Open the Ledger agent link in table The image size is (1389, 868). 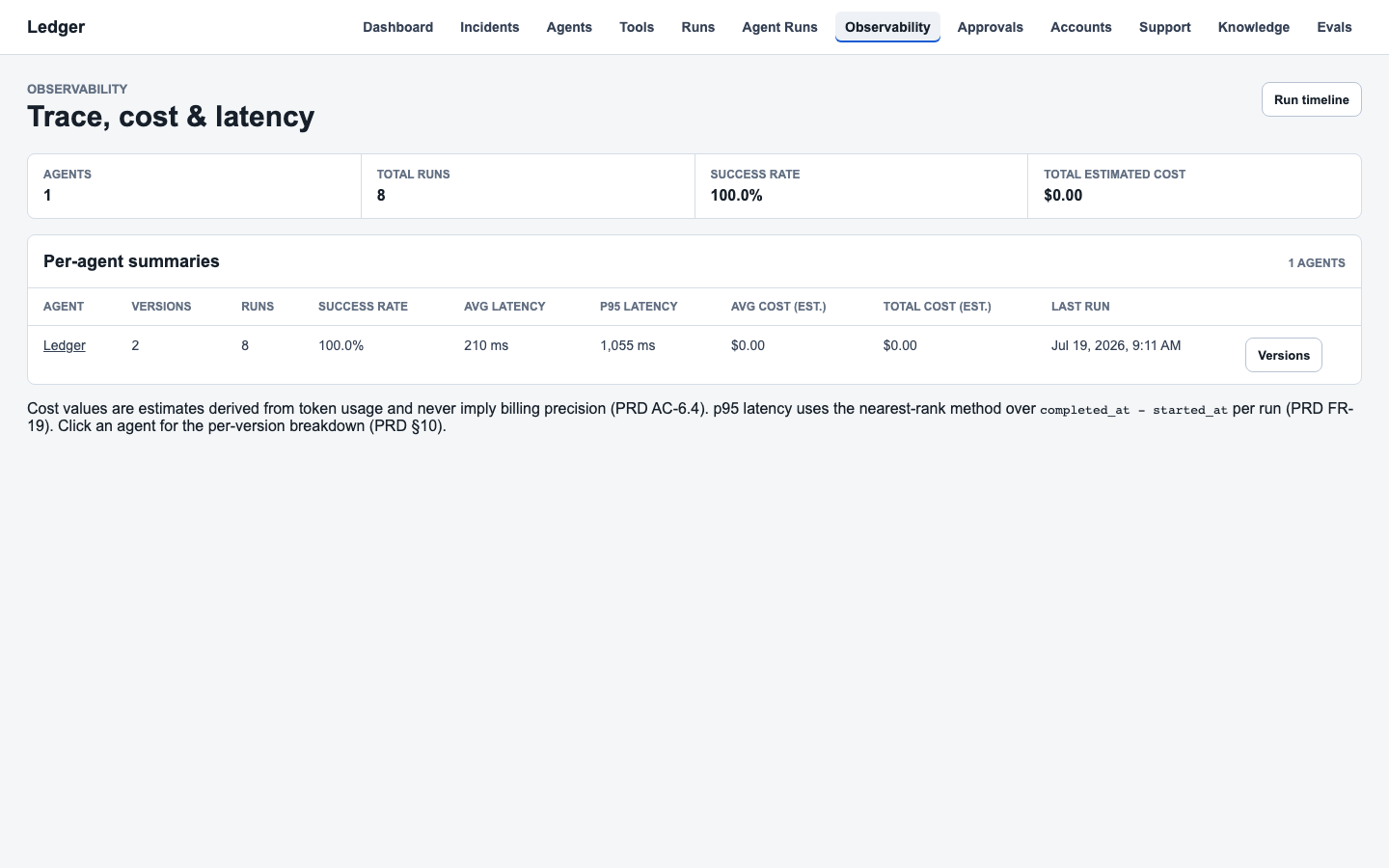pos(65,345)
